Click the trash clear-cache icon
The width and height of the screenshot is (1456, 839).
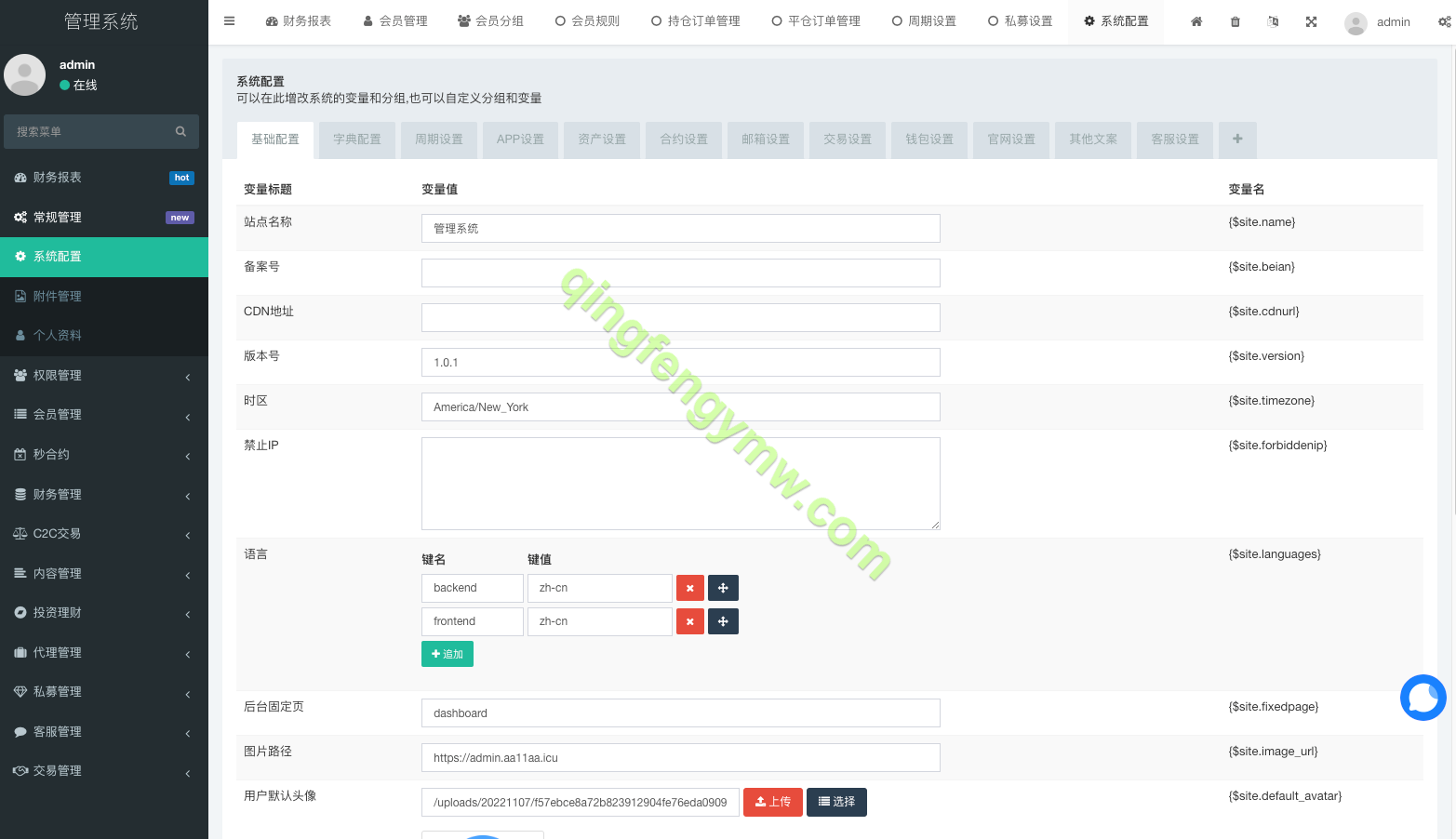tap(1236, 21)
